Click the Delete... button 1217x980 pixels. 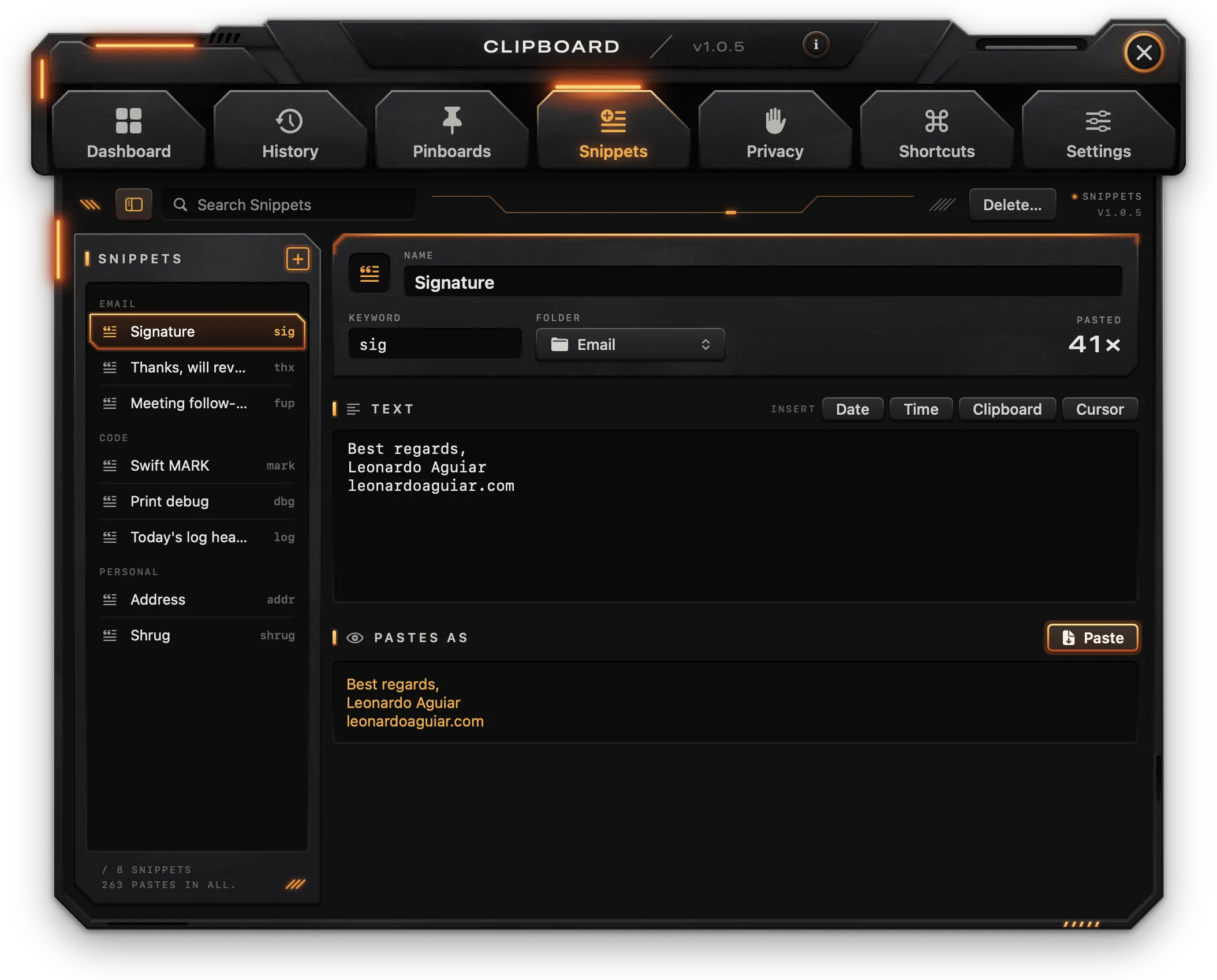pyautogui.click(x=1012, y=204)
